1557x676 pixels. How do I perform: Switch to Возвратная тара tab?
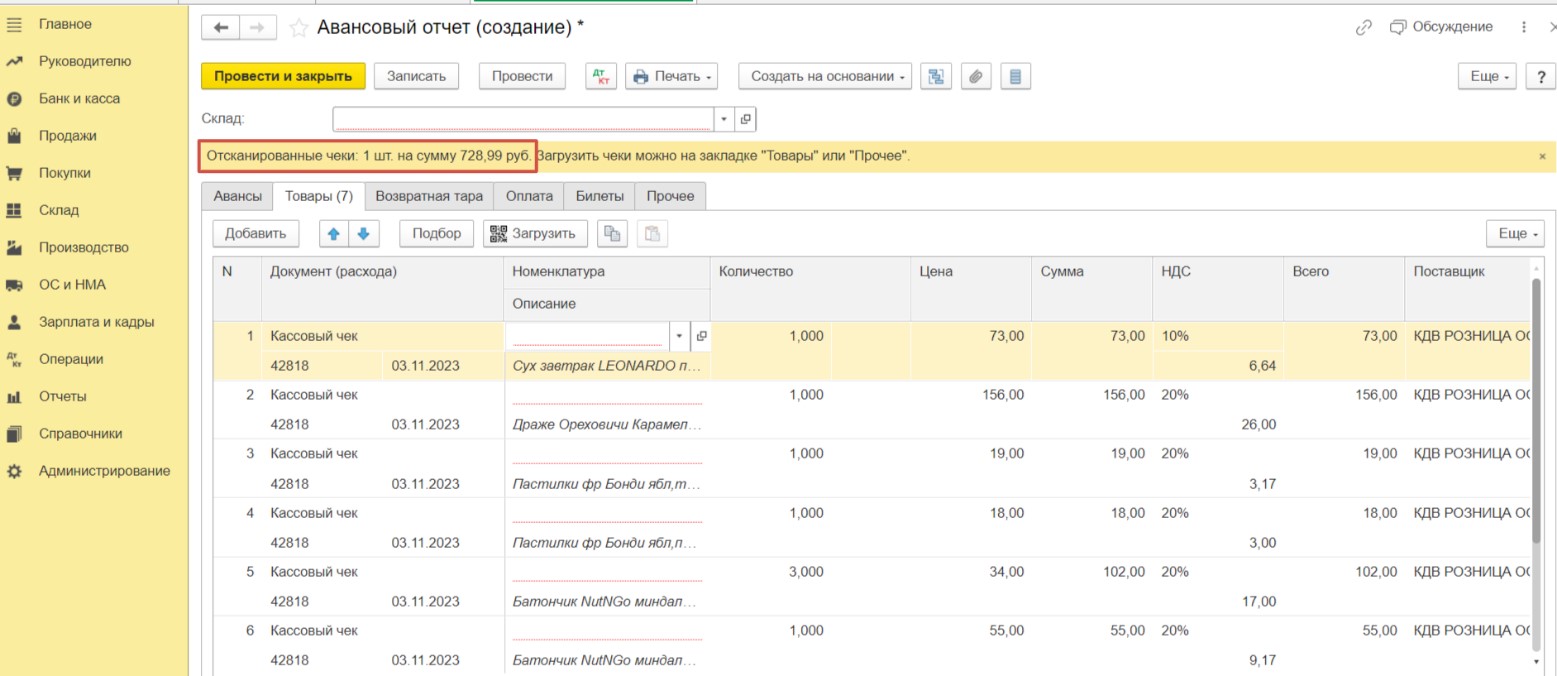[429, 196]
